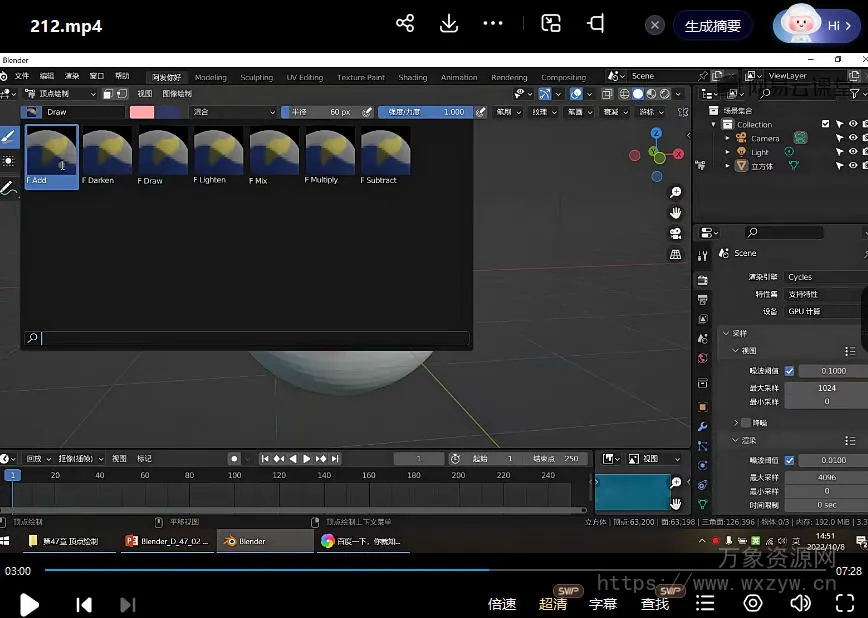The width and height of the screenshot is (868, 618).
Task: Click the zoom magnifier icon in viewport
Action: click(676, 193)
